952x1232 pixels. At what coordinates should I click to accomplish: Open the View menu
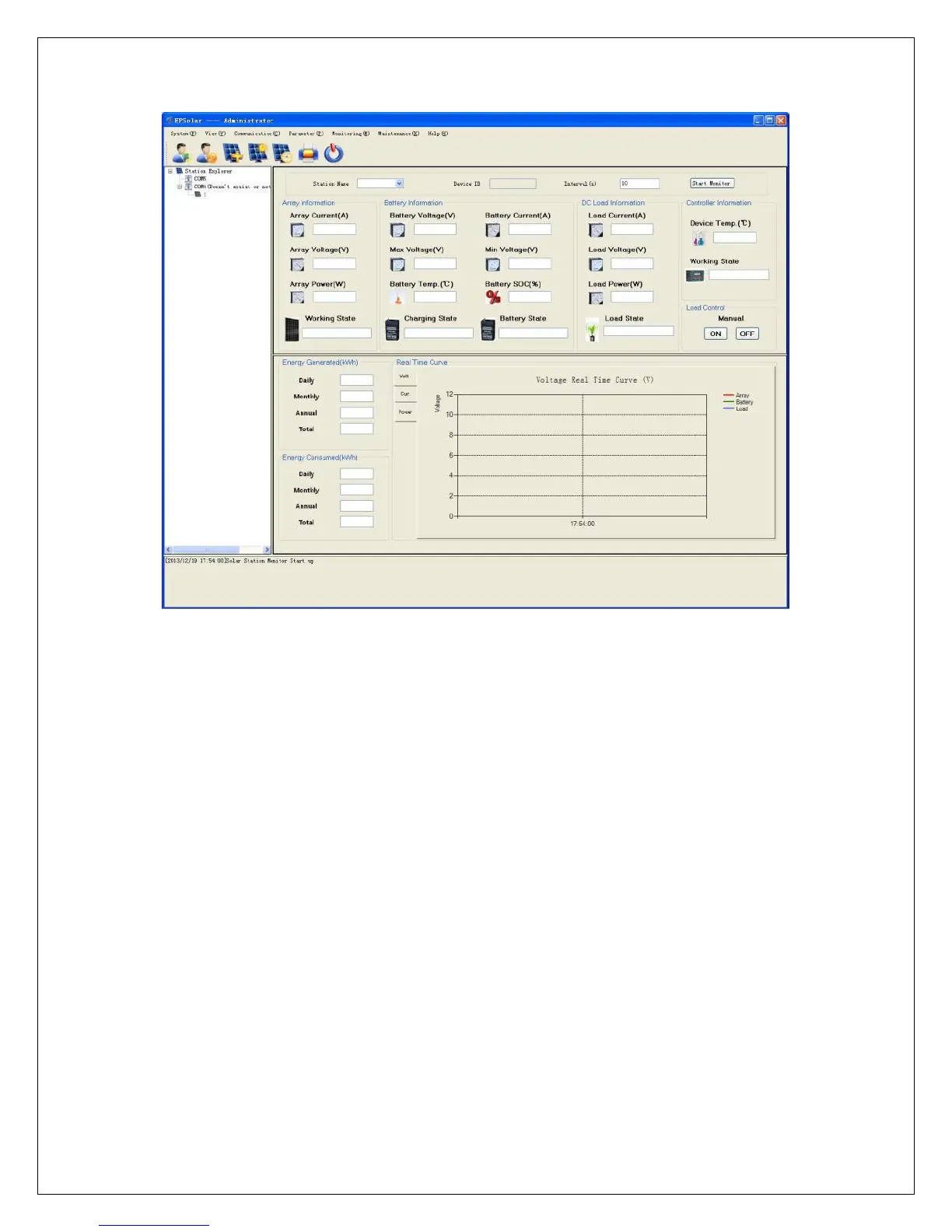(x=215, y=134)
